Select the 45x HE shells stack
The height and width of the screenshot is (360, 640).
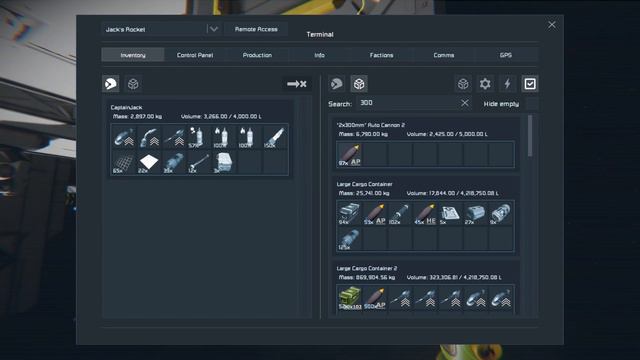(x=425, y=213)
